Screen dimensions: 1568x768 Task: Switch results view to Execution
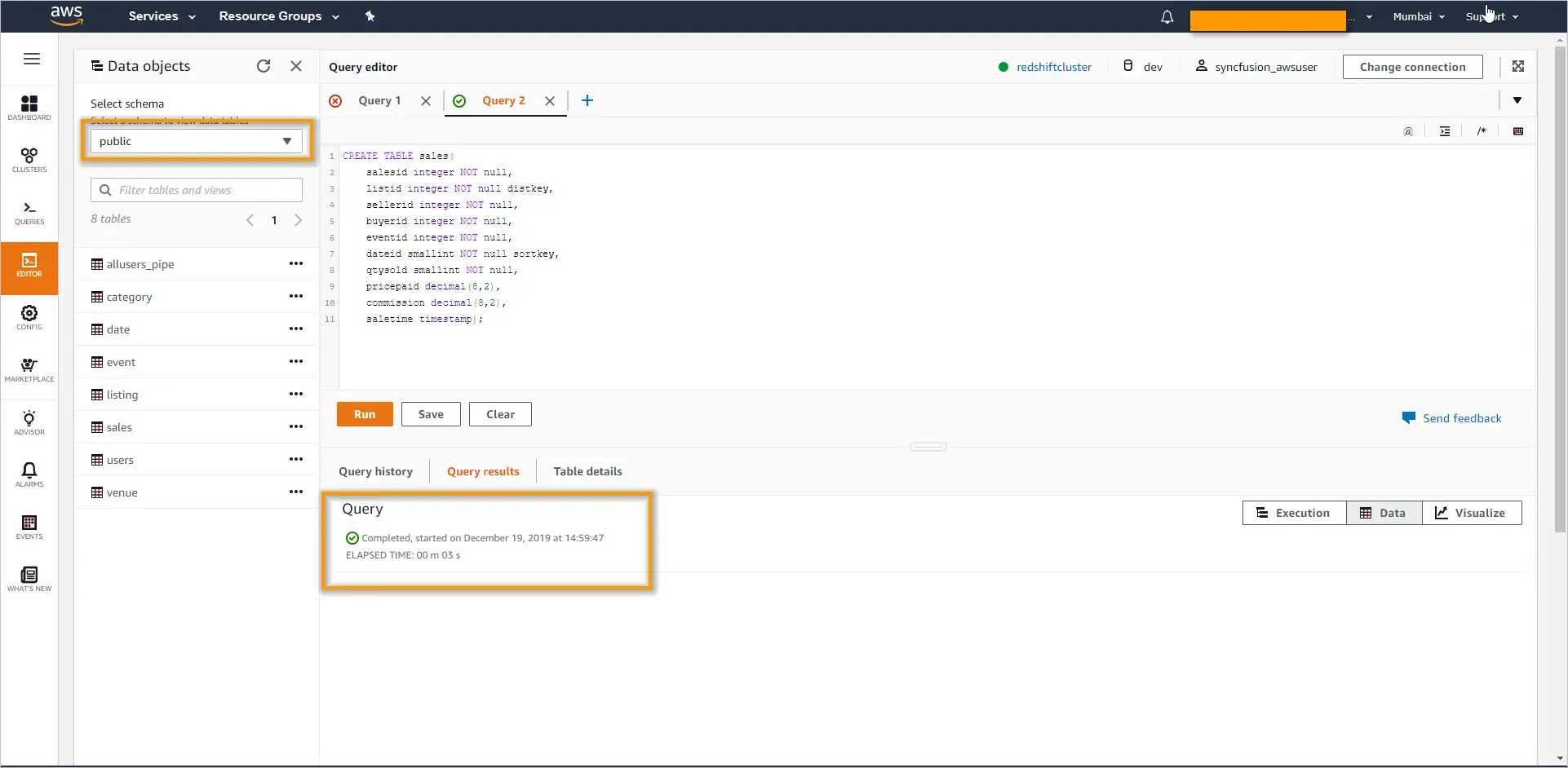point(1294,513)
